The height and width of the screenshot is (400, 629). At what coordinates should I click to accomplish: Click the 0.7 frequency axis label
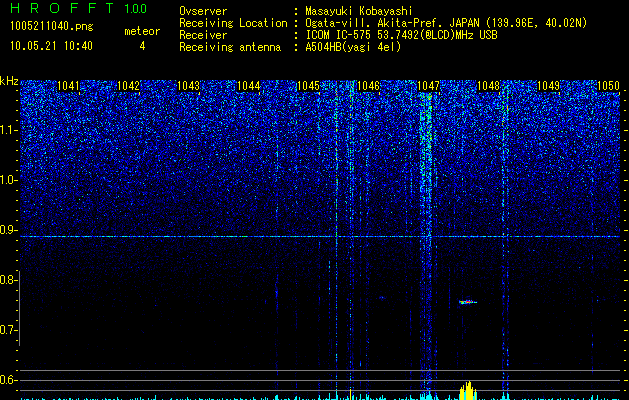coord(9,330)
